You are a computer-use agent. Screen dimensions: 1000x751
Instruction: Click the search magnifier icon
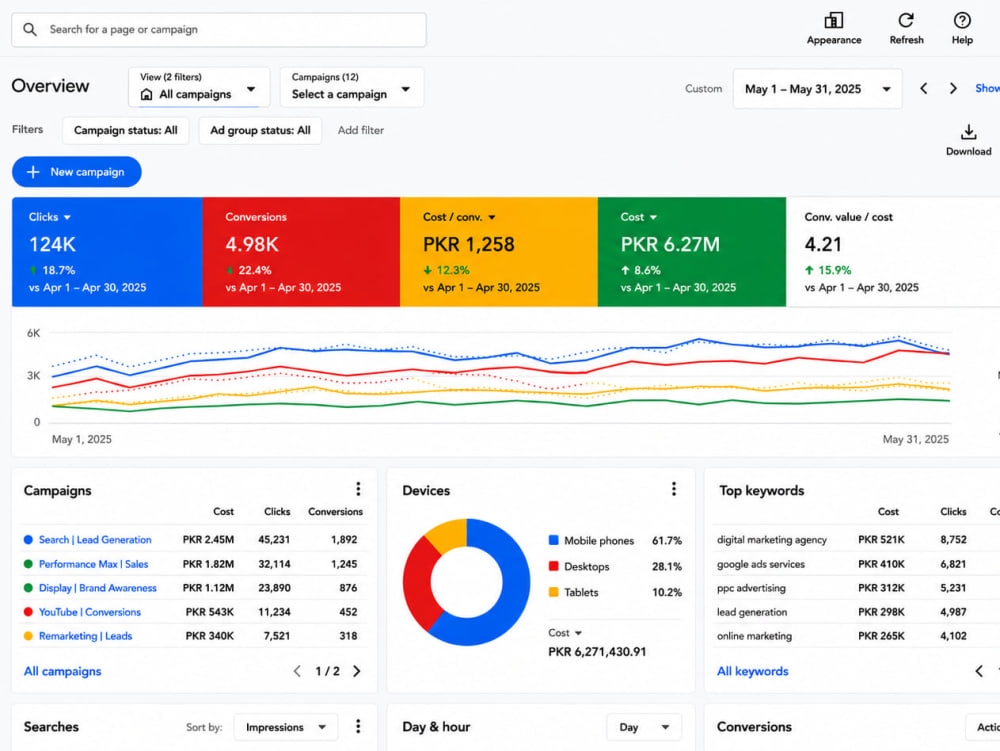(29, 29)
